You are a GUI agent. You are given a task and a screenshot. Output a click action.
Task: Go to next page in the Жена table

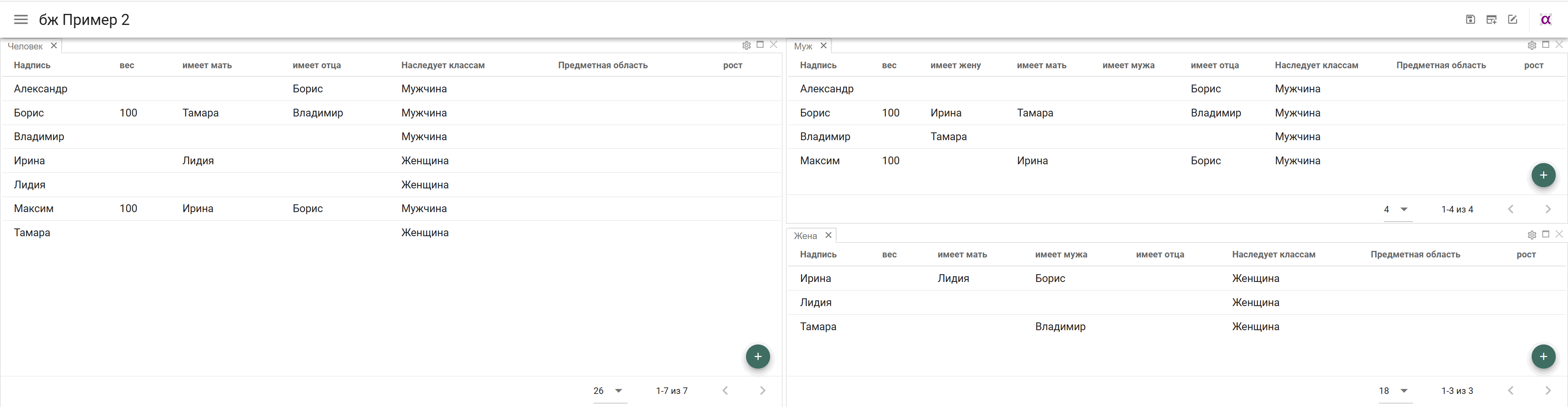click(x=1548, y=391)
